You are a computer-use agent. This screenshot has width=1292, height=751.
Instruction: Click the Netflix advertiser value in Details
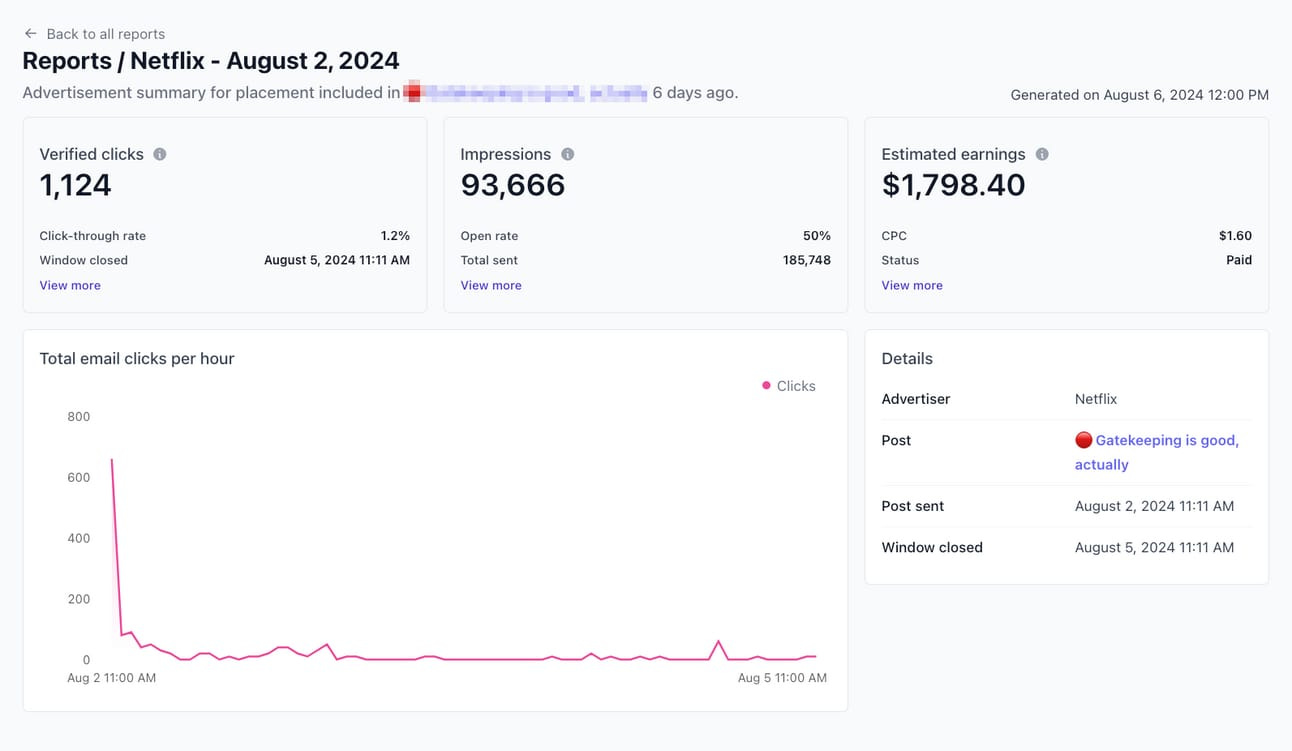point(1096,399)
